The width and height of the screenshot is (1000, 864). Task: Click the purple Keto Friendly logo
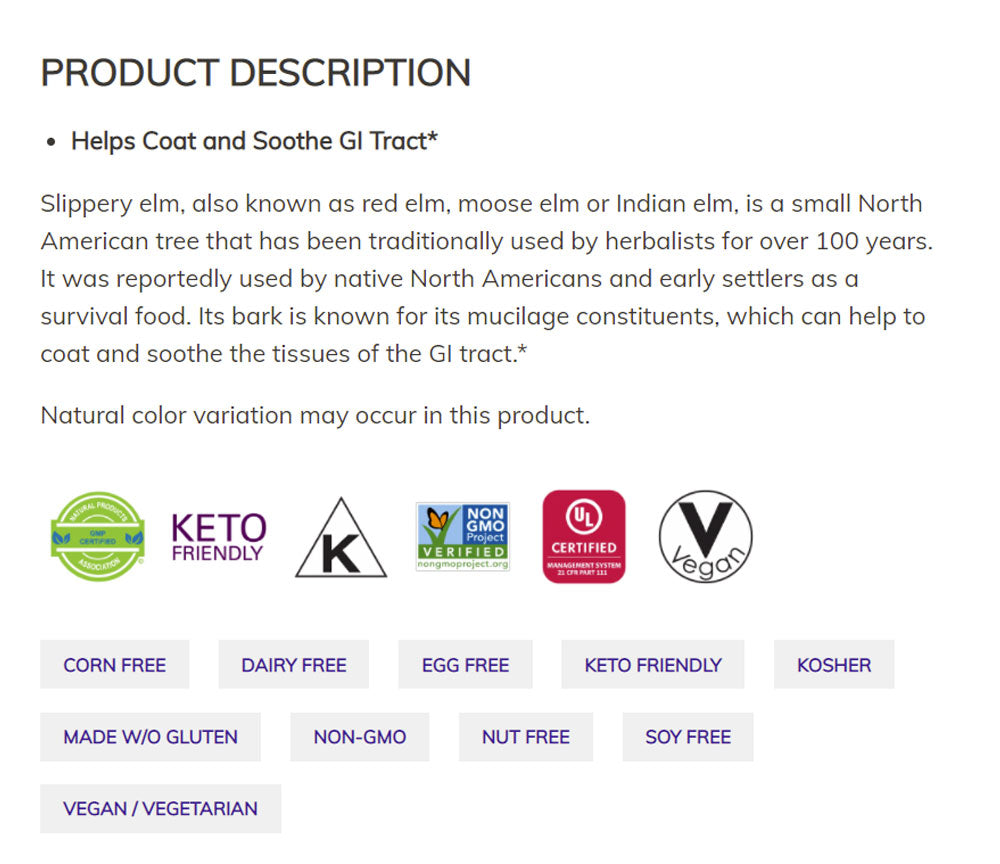(x=219, y=537)
